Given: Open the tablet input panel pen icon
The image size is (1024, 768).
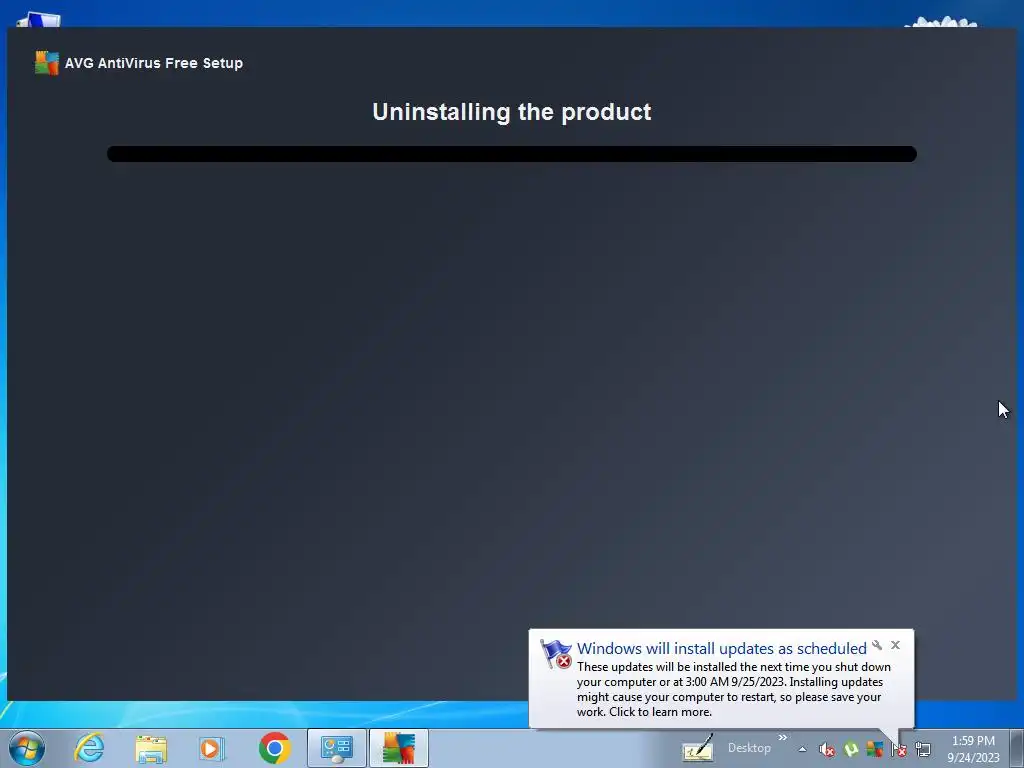Looking at the screenshot, I should (697, 748).
